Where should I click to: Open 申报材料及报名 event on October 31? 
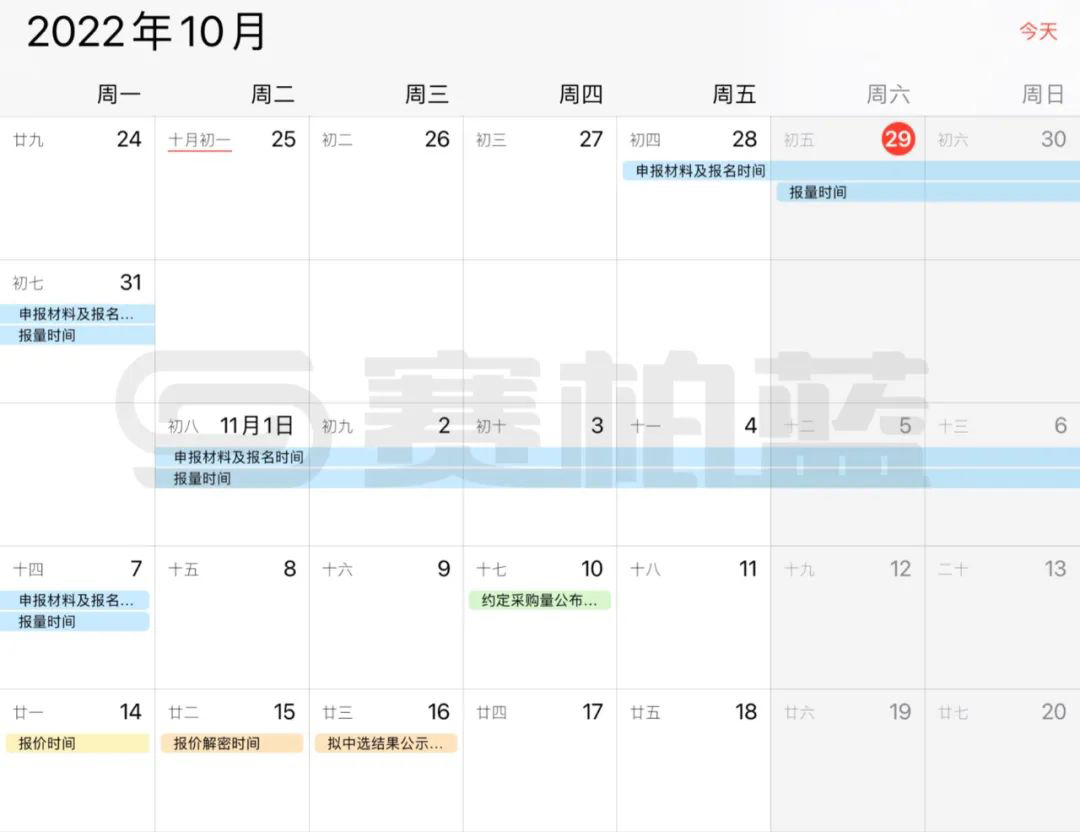[x=77, y=314]
